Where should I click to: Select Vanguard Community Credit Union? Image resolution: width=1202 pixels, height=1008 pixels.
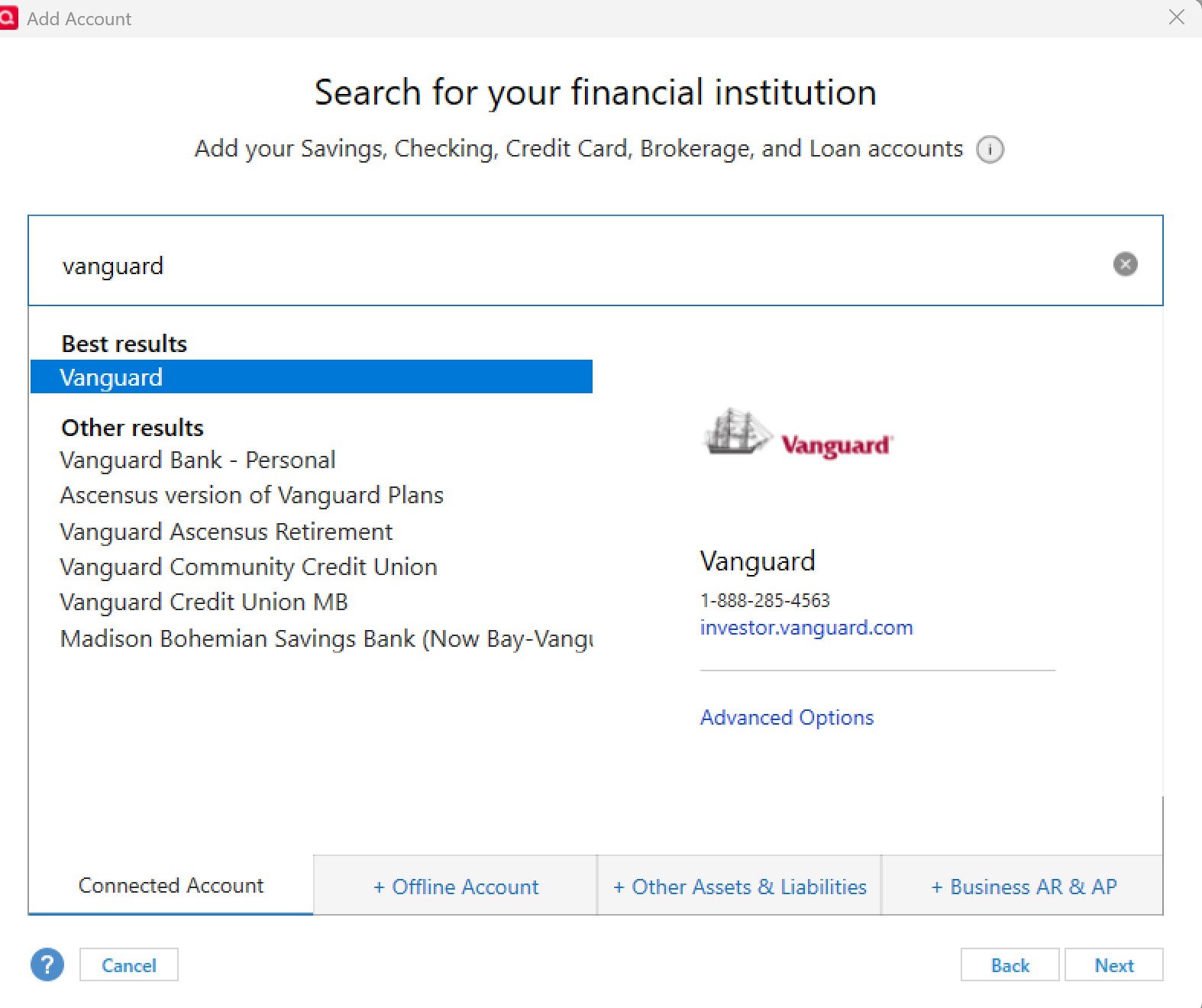click(249, 567)
